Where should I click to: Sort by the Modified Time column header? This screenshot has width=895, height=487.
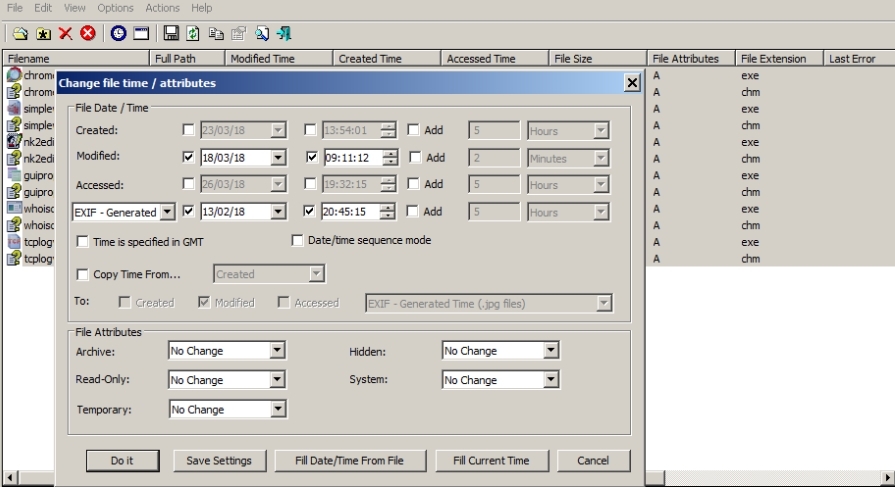point(278,58)
